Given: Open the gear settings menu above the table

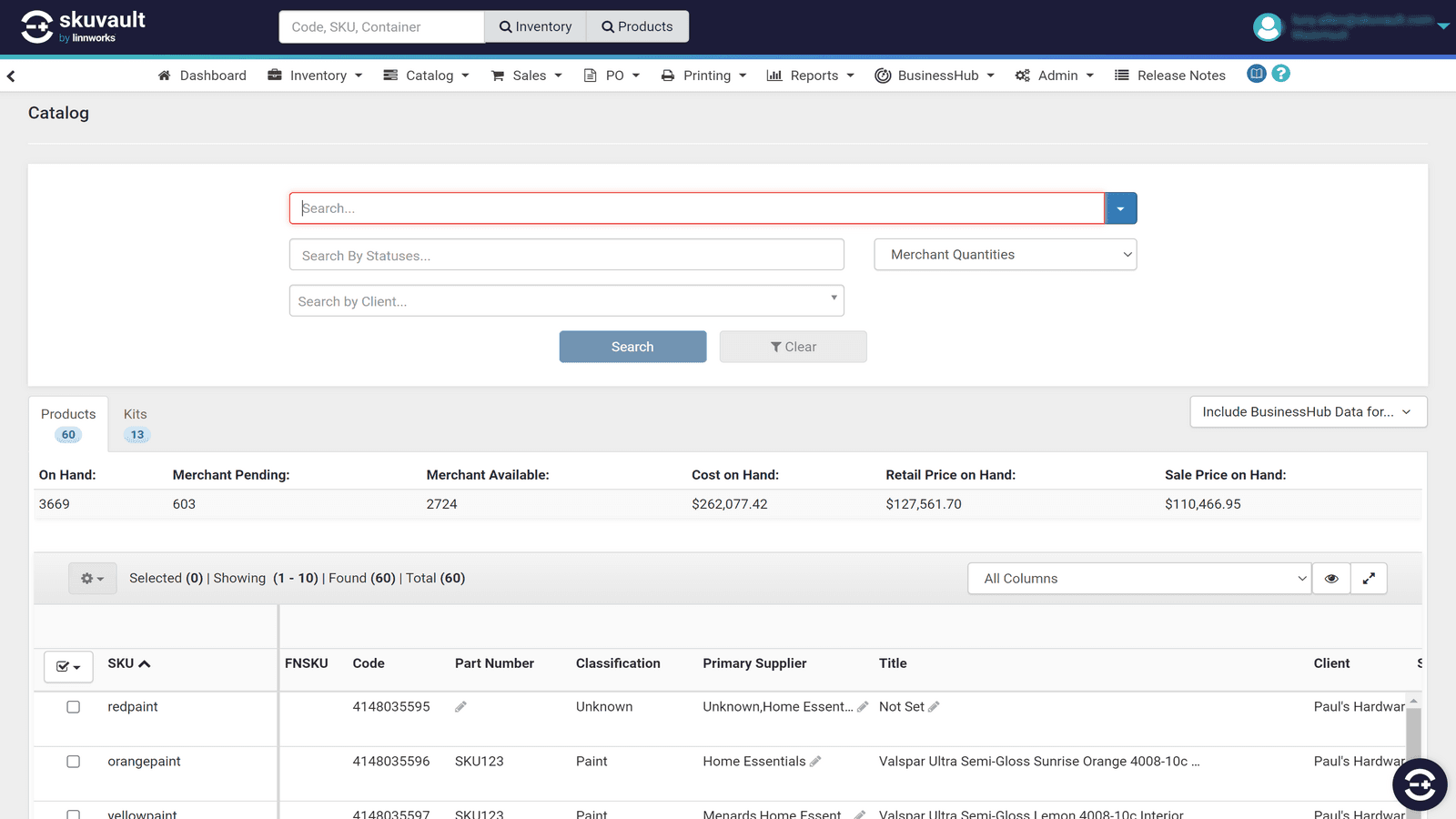Looking at the screenshot, I should 92,578.
